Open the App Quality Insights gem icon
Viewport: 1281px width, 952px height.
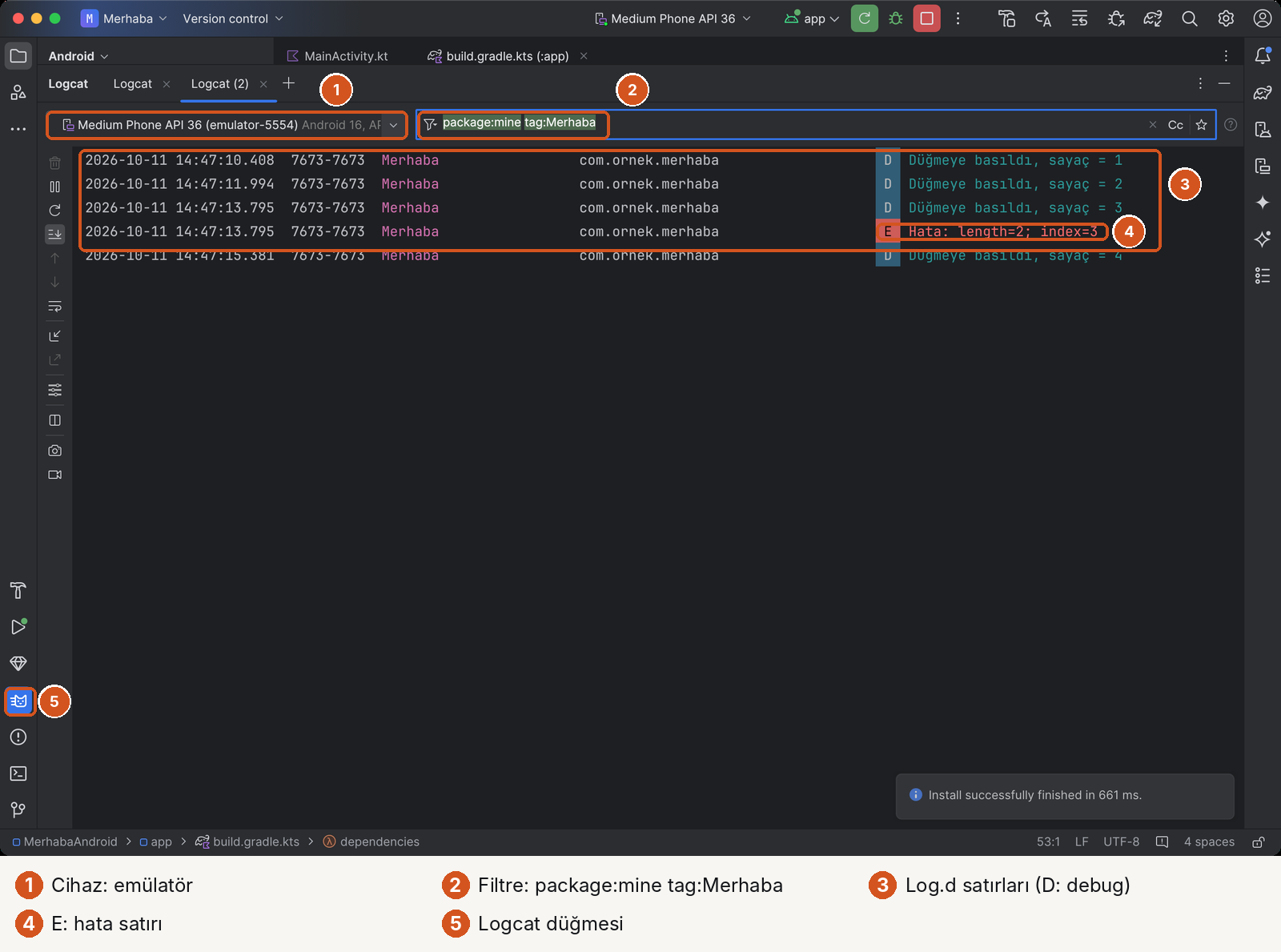coord(18,664)
